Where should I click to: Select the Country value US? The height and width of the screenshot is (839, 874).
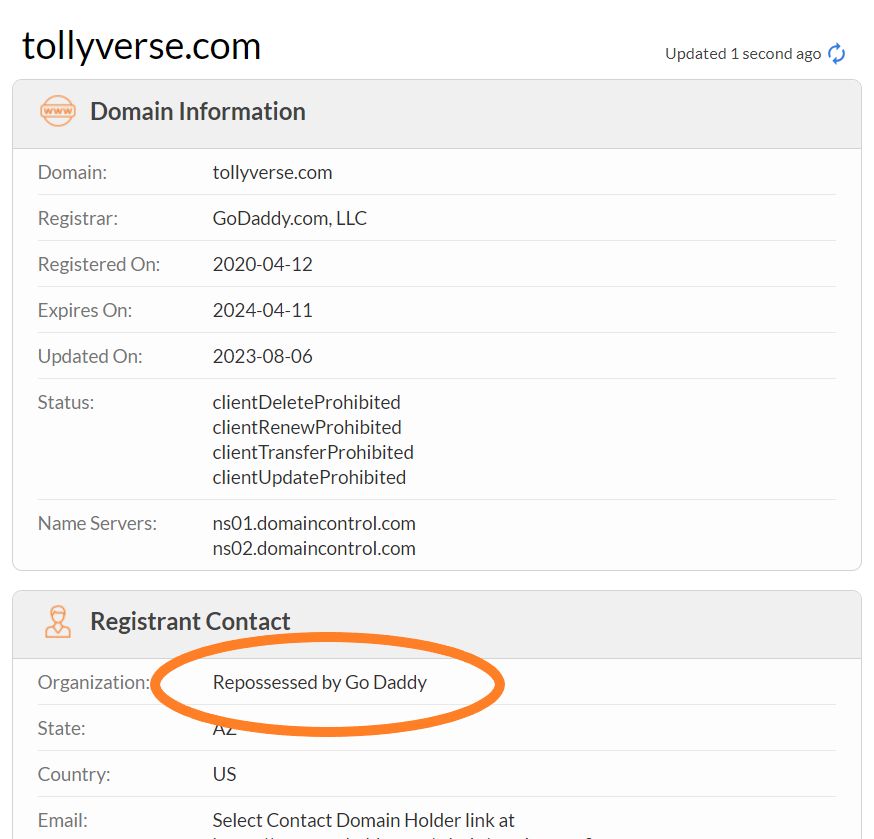(x=225, y=774)
